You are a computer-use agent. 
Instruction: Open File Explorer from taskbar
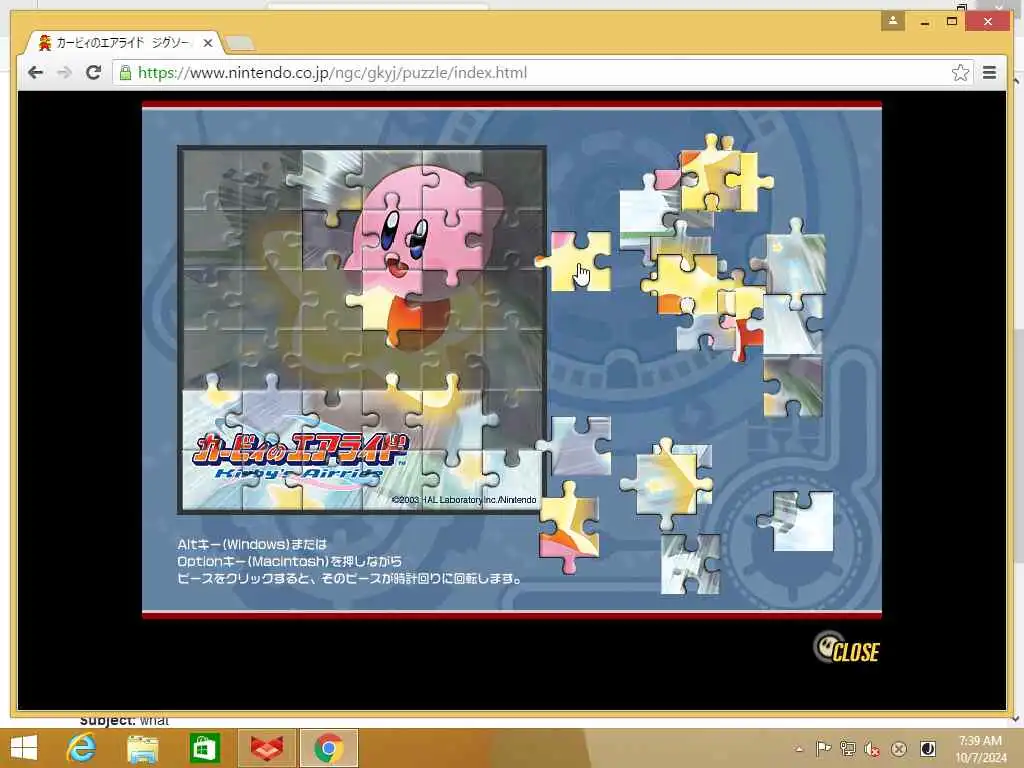142,748
